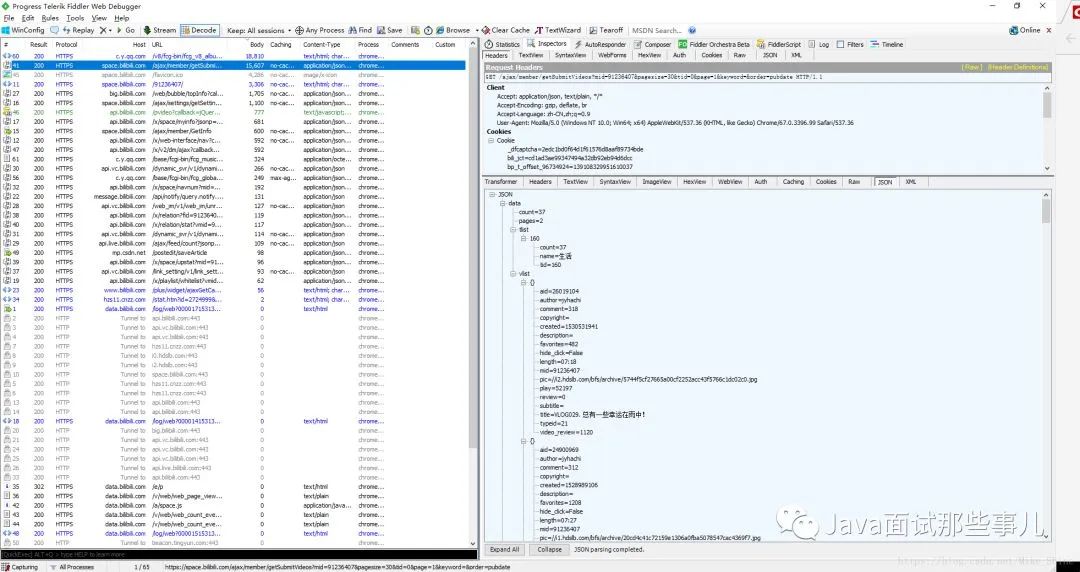Open the Rules menu
The image size is (1080, 572).
(x=50, y=18)
